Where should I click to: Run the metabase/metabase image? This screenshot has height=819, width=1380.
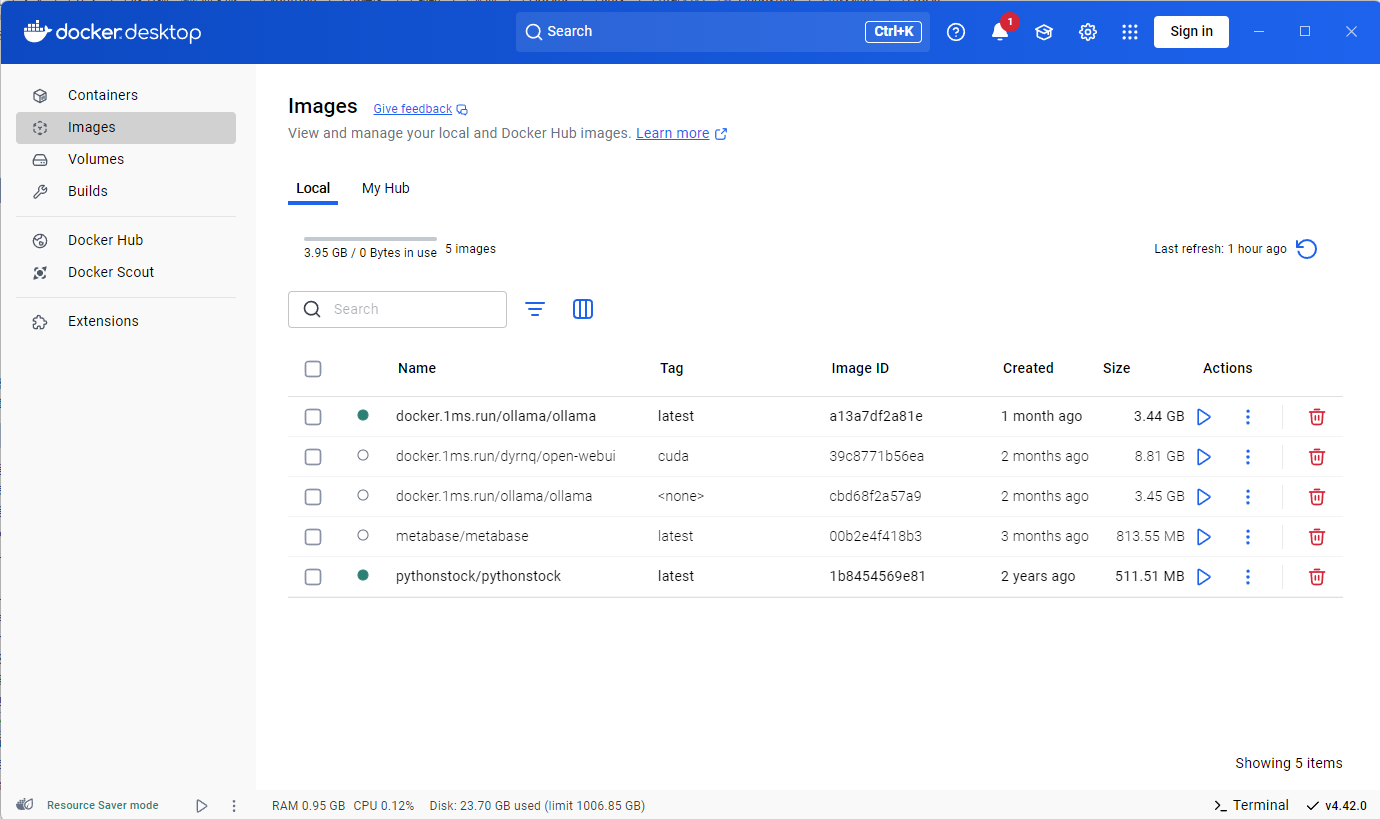click(x=1204, y=537)
